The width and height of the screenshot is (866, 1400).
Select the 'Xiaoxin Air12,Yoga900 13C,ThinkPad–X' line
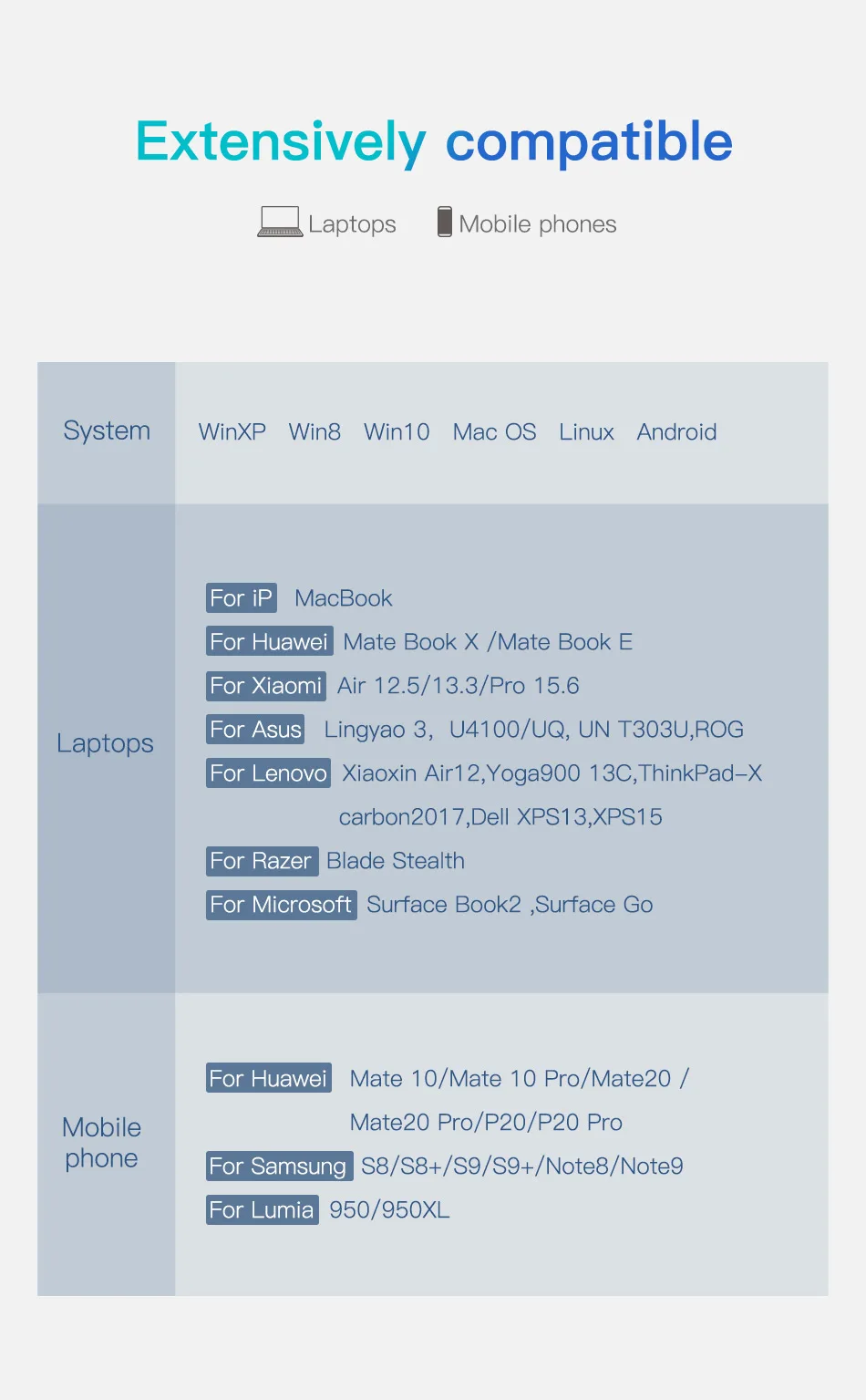point(552,773)
